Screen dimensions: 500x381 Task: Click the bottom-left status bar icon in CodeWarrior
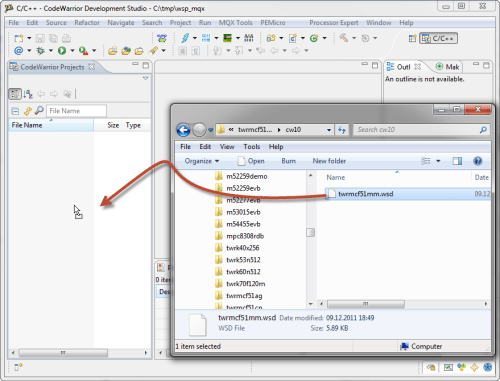(18, 367)
